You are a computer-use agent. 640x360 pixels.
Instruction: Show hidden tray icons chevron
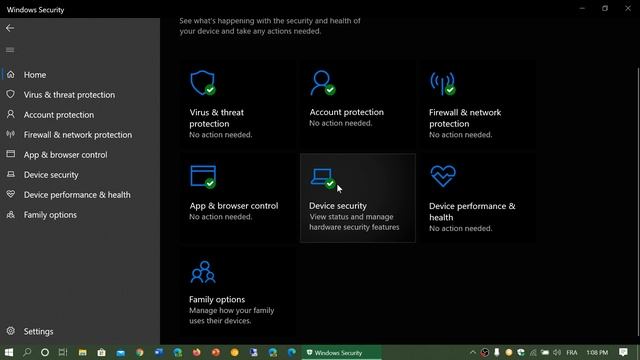[473, 352]
